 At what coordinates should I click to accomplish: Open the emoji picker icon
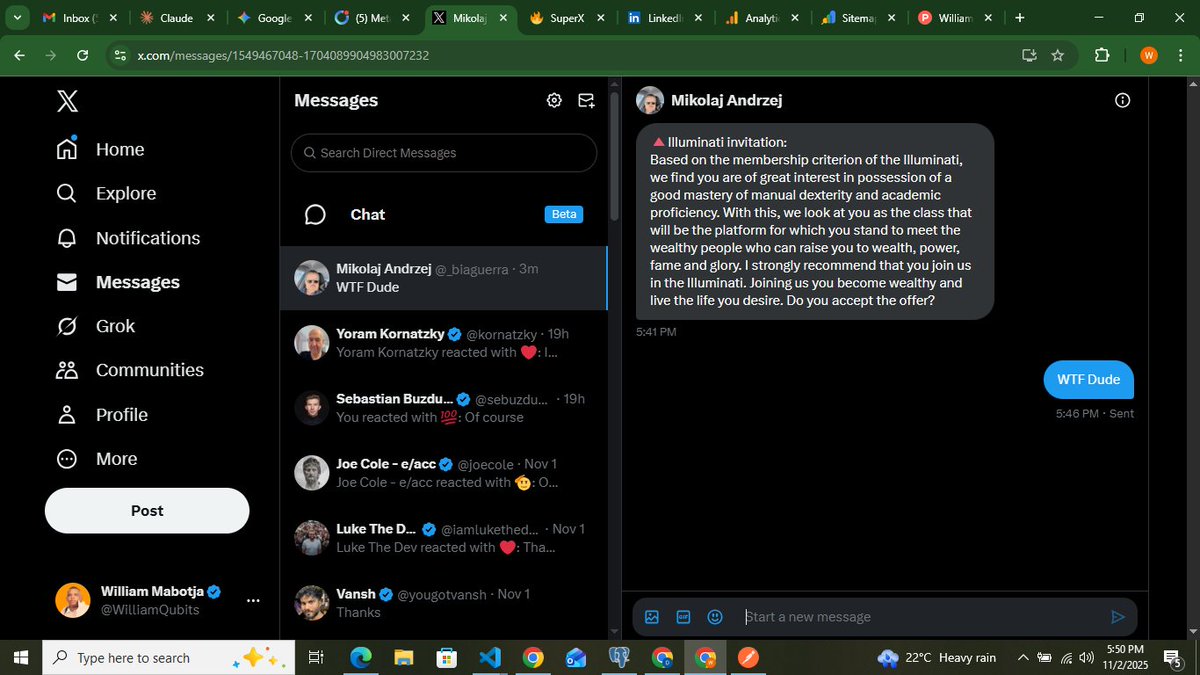tap(715, 617)
